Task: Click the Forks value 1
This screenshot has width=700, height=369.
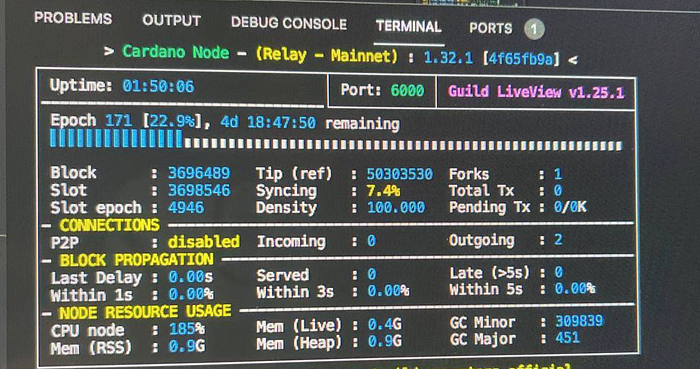Action: [x=558, y=174]
